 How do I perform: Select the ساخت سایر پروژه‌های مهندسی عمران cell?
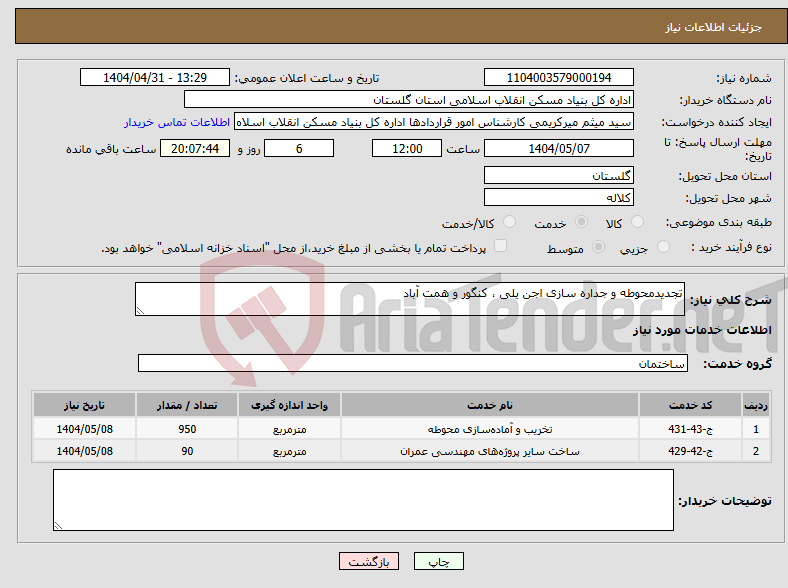[x=490, y=451]
